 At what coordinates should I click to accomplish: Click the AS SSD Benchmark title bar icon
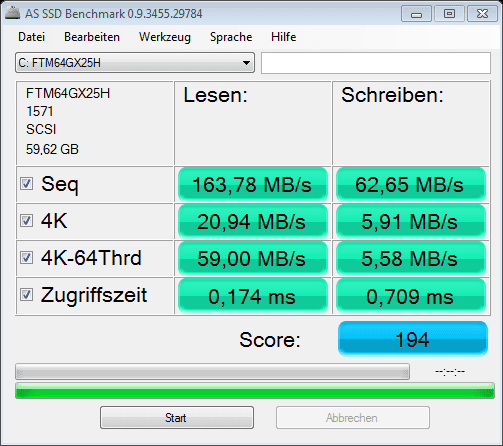point(13,13)
